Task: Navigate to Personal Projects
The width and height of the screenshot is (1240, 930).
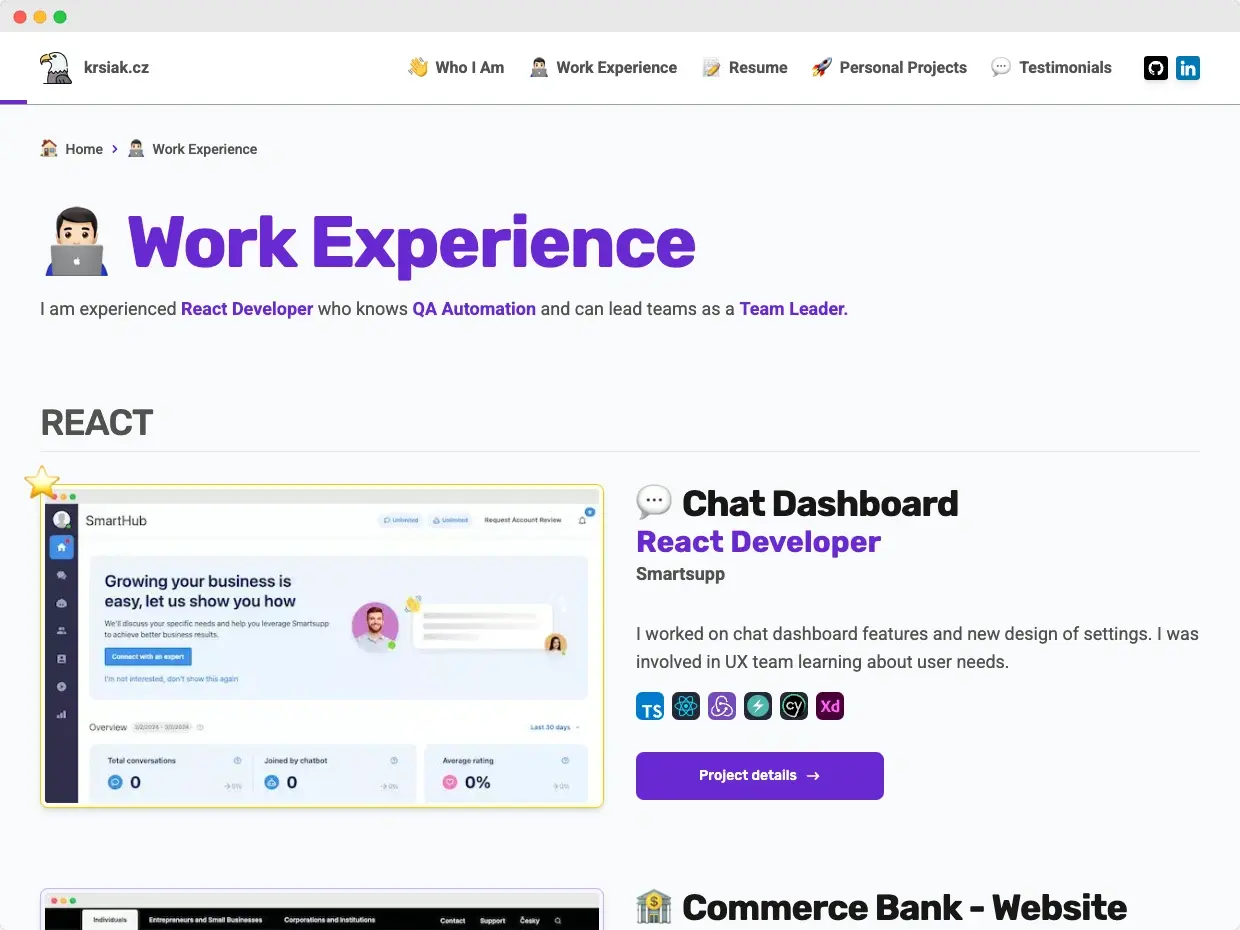Action: coord(889,68)
